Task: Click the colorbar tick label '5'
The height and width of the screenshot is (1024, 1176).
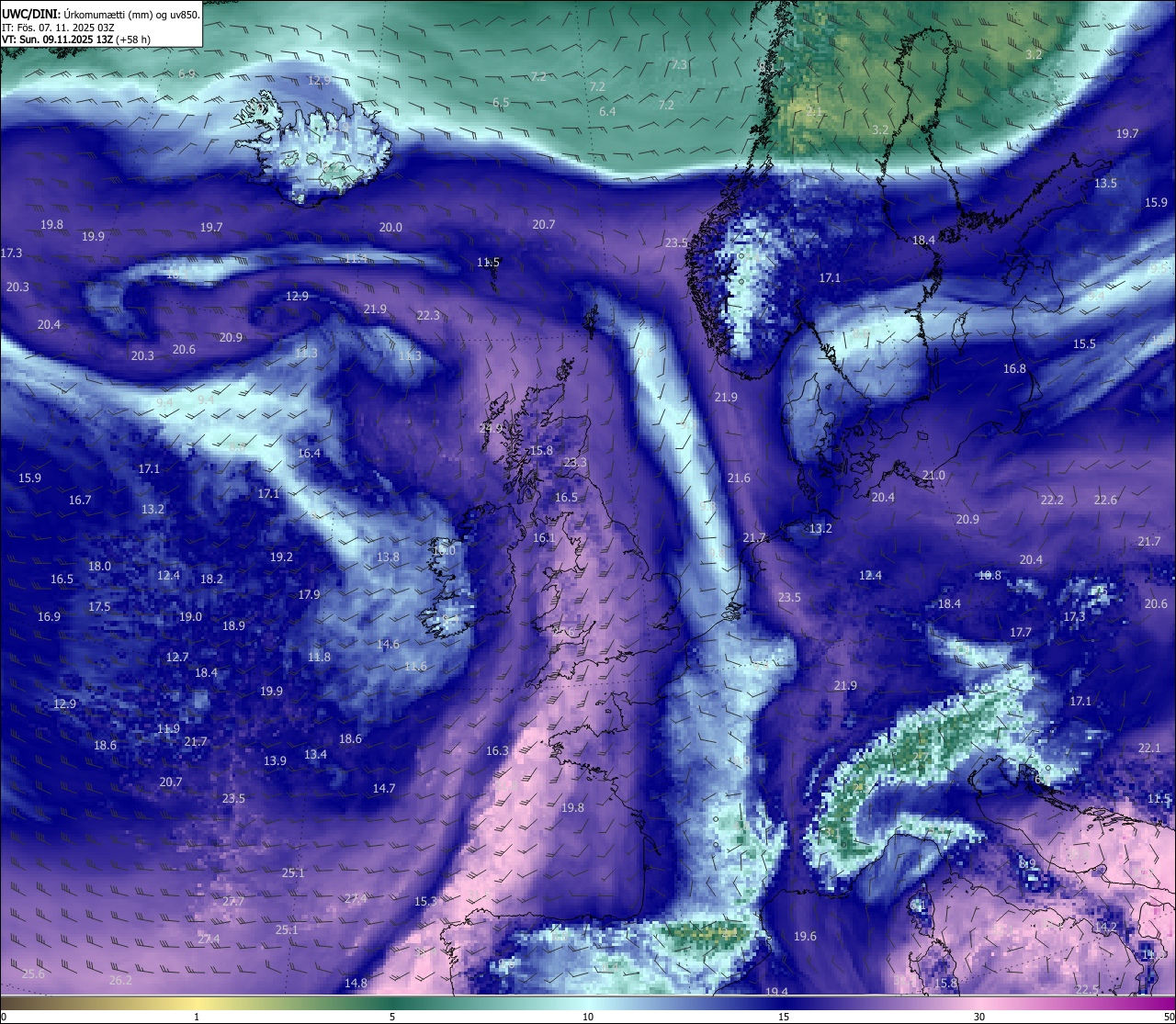Action: pos(392,1017)
